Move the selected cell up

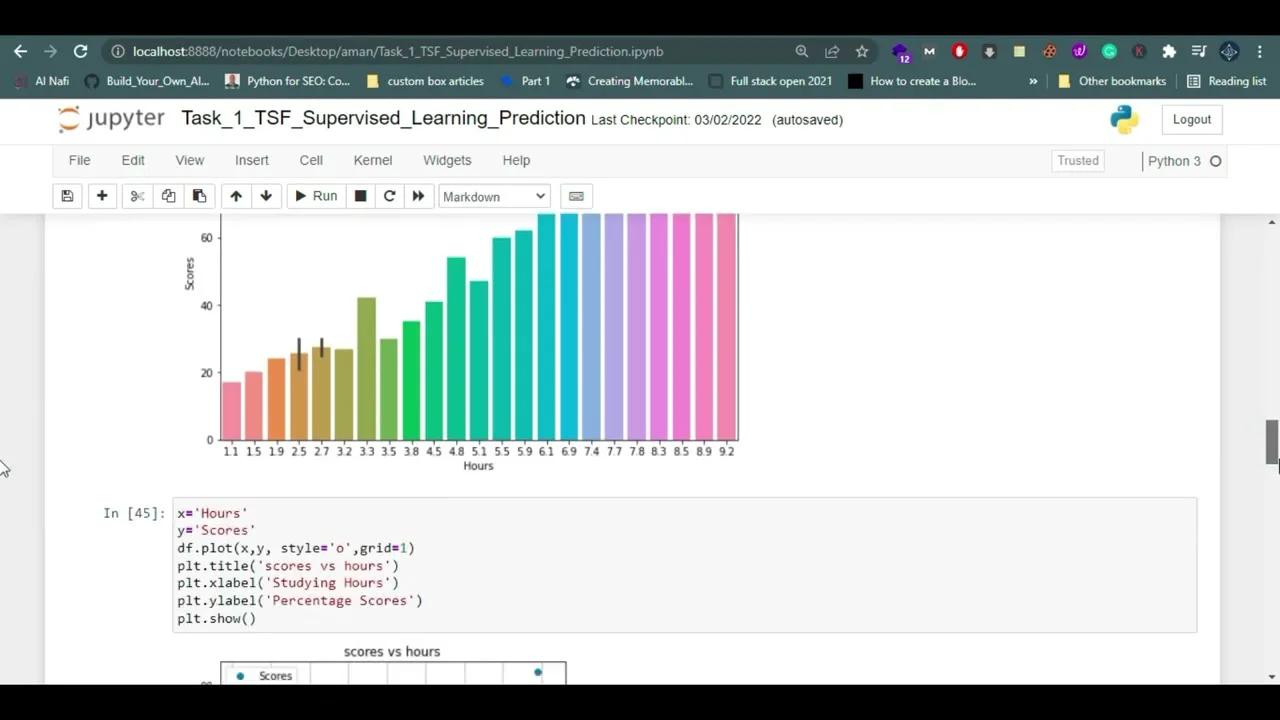coord(236,196)
